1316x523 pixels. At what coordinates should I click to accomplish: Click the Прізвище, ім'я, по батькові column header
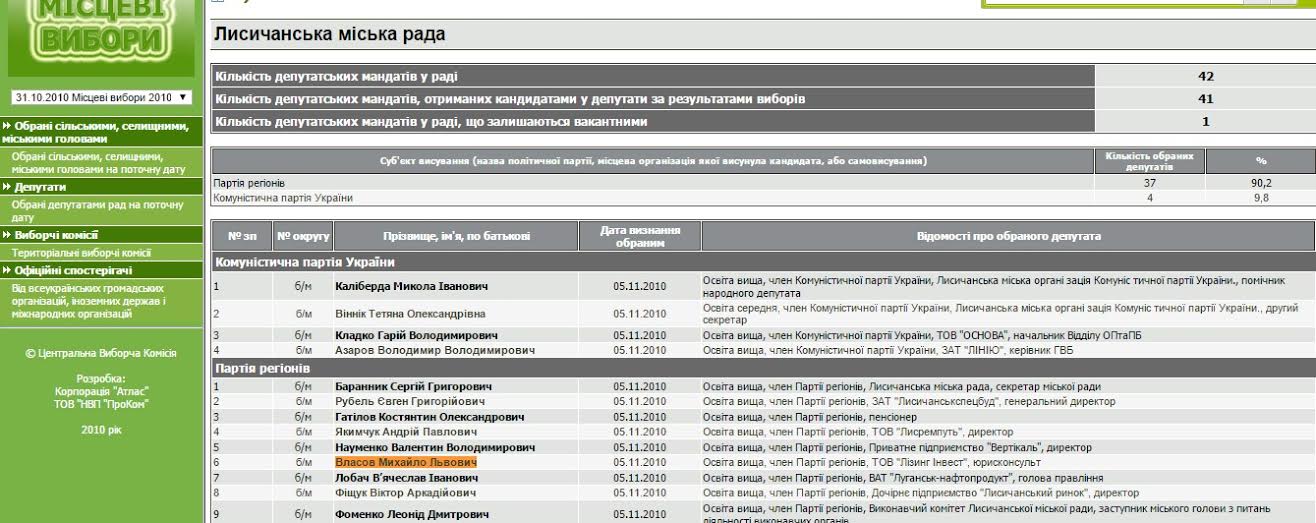456,237
